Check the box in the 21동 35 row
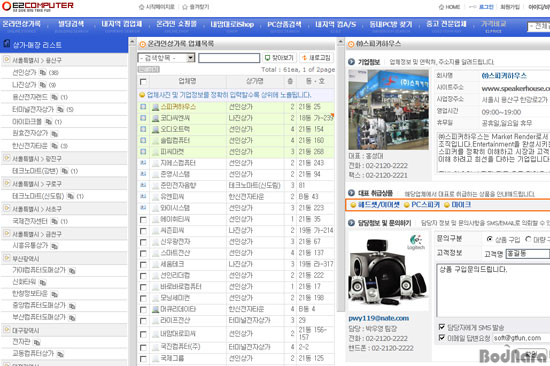This screenshot has width=550, height=366. [143, 220]
